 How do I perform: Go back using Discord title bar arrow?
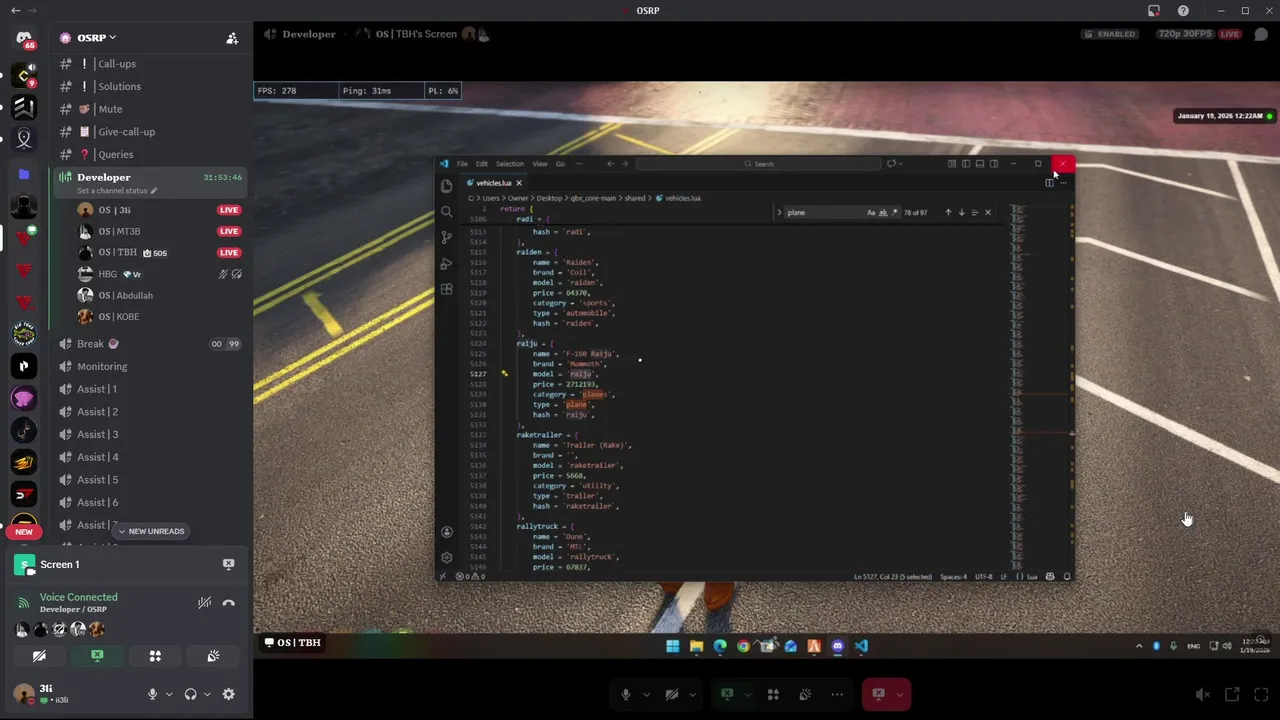(x=15, y=11)
